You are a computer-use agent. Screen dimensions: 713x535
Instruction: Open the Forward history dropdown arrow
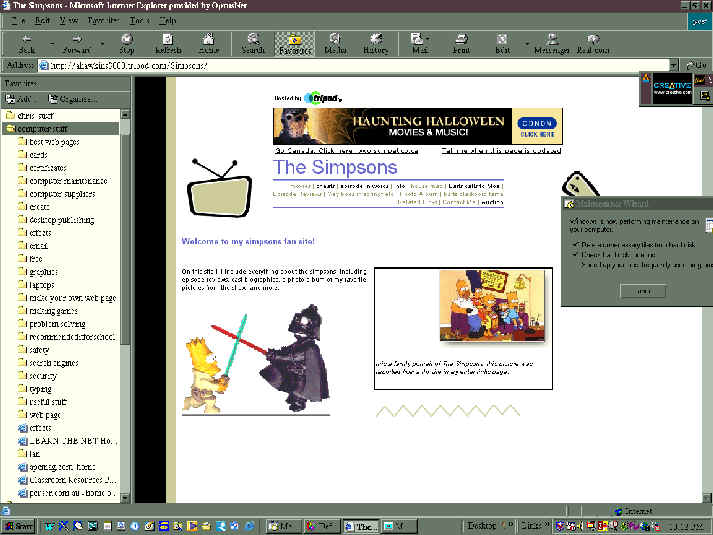click(x=102, y=44)
